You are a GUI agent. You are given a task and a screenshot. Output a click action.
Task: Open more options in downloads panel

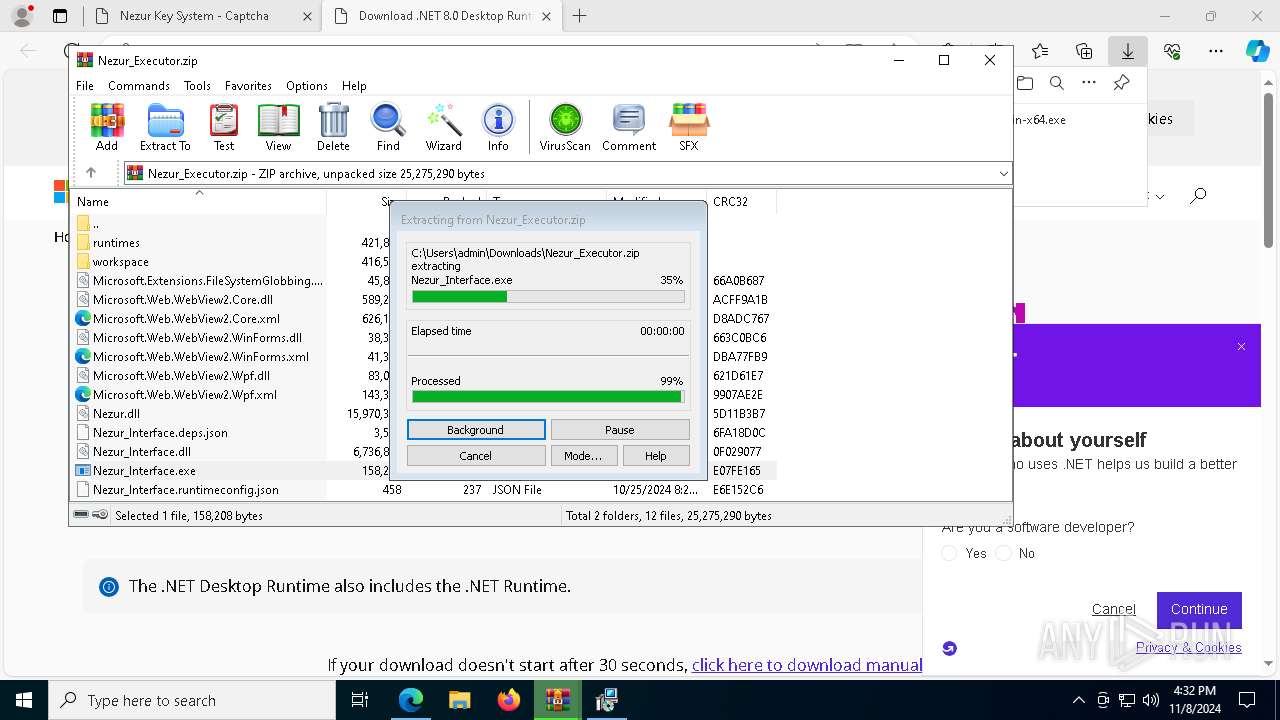tap(1089, 83)
